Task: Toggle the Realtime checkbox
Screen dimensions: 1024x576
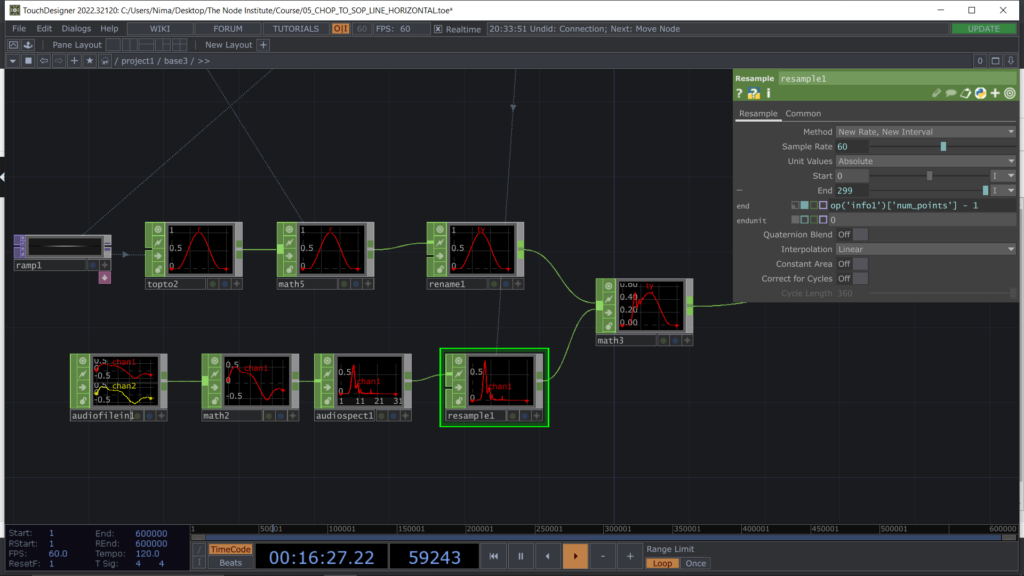Action: click(x=438, y=29)
